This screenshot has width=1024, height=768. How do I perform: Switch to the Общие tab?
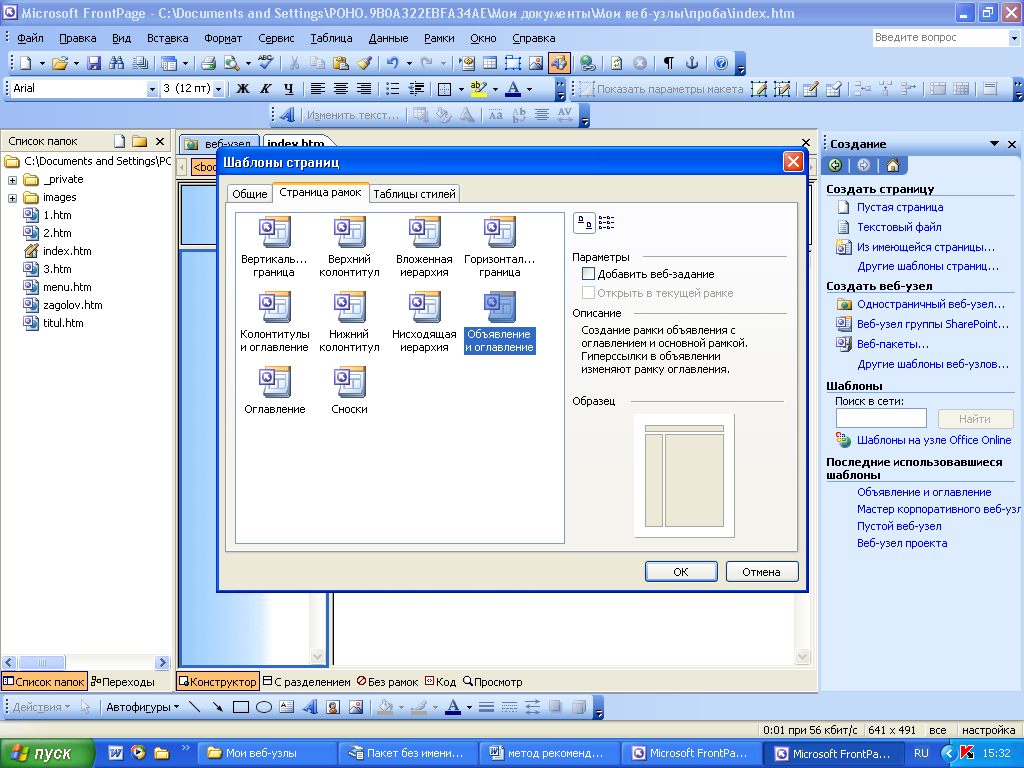pyautogui.click(x=249, y=194)
